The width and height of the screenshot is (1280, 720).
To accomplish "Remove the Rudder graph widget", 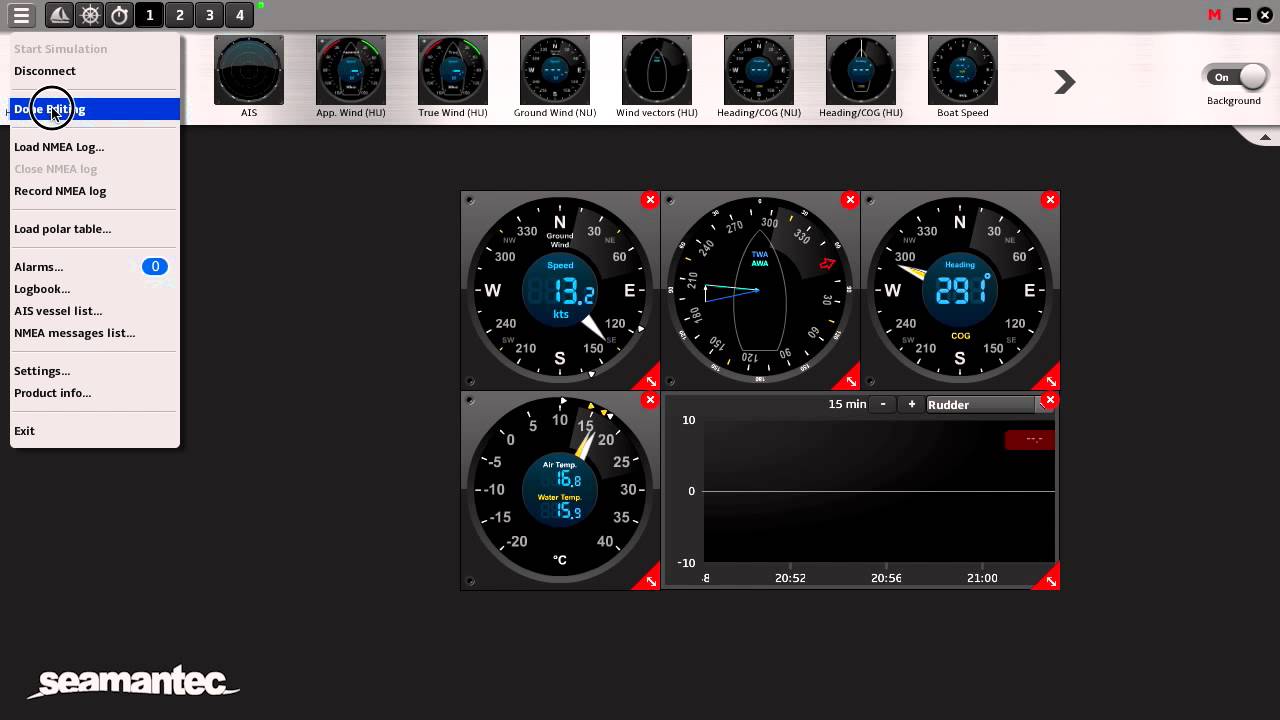I will pyautogui.click(x=1050, y=400).
